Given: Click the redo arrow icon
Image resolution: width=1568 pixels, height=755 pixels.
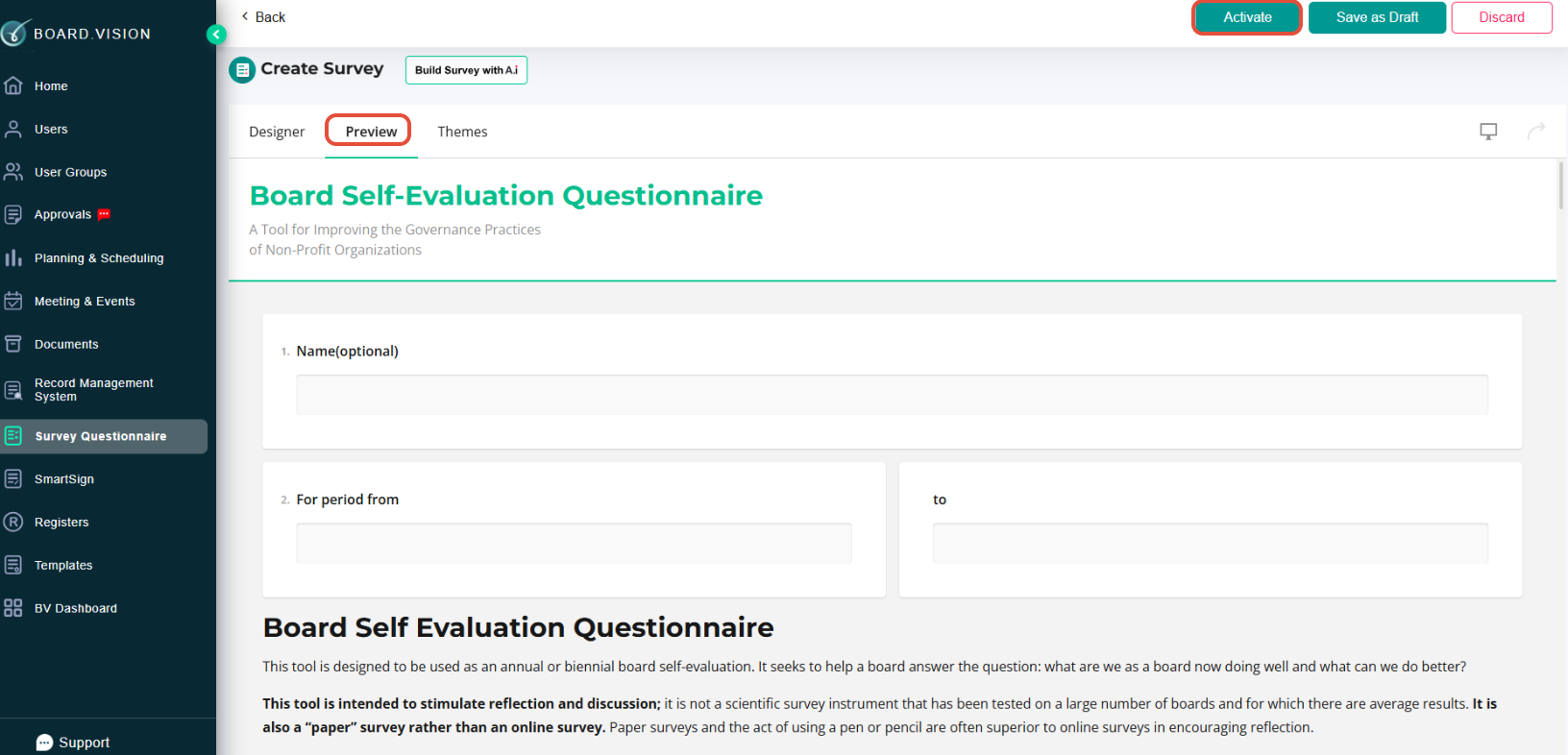Looking at the screenshot, I should (1536, 131).
